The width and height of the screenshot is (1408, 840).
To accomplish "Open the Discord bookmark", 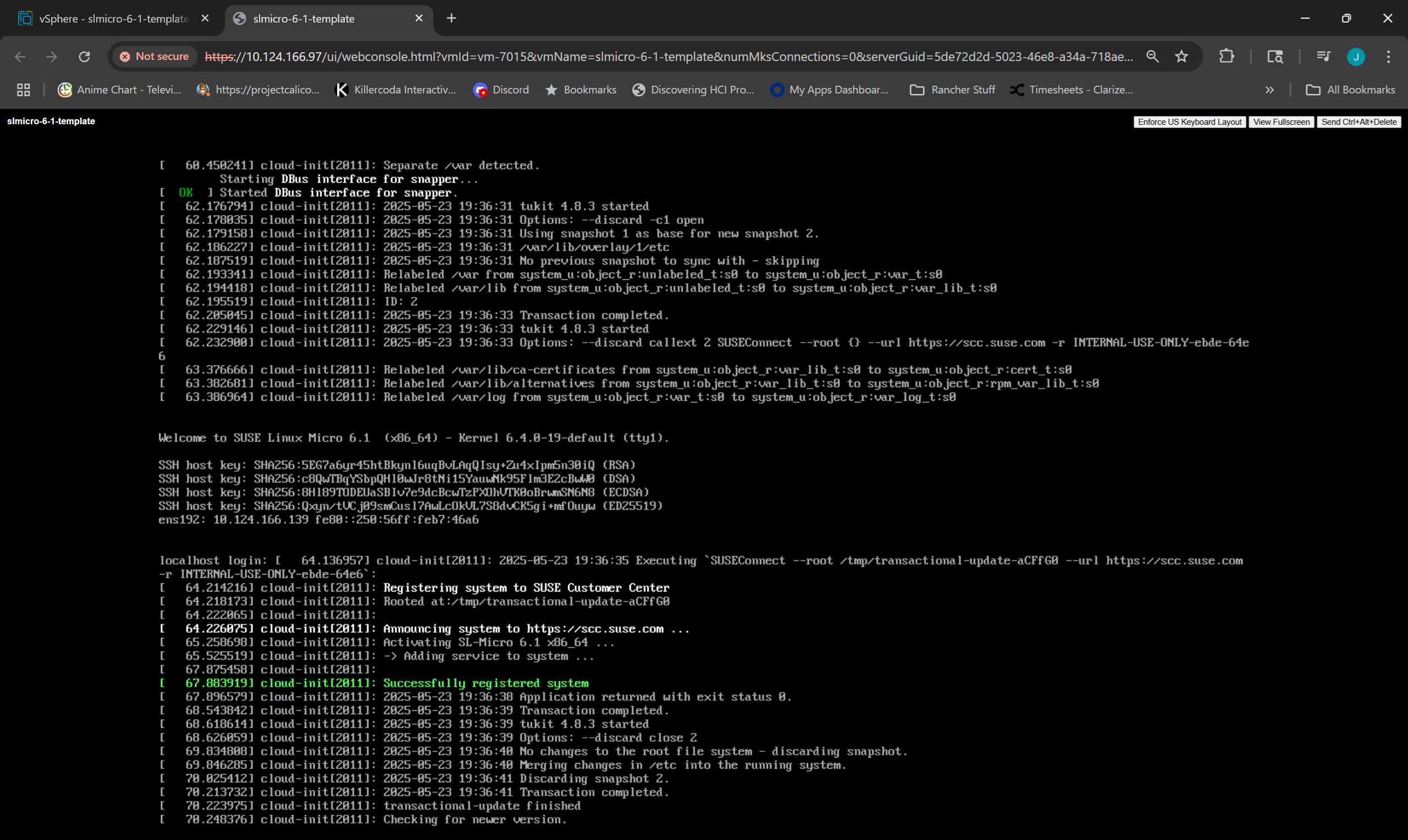I will 501,90.
